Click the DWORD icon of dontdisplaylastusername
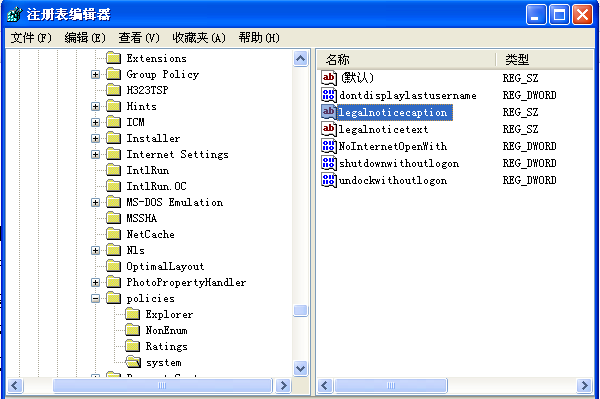 click(329, 95)
